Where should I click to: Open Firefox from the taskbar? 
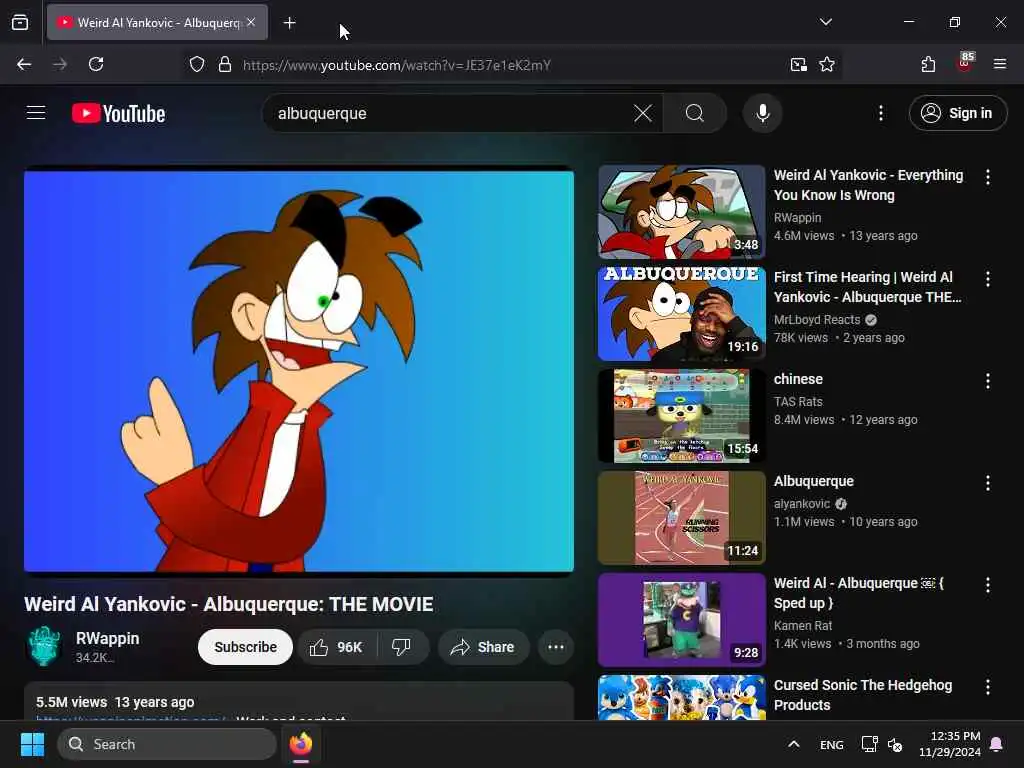[x=300, y=744]
